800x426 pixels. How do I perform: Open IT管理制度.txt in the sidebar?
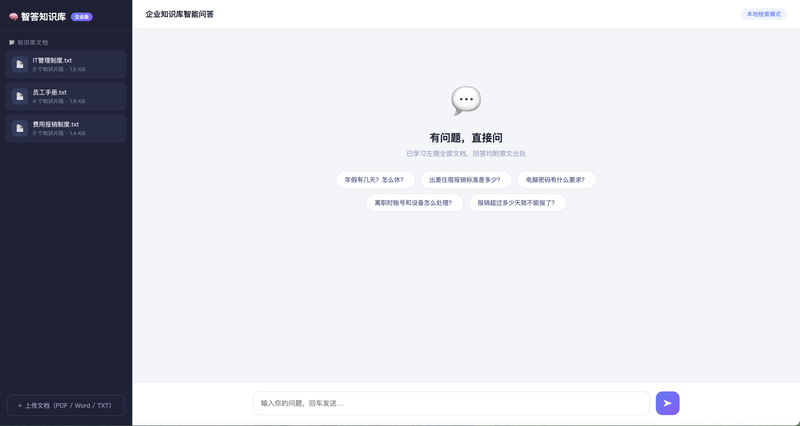point(66,64)
